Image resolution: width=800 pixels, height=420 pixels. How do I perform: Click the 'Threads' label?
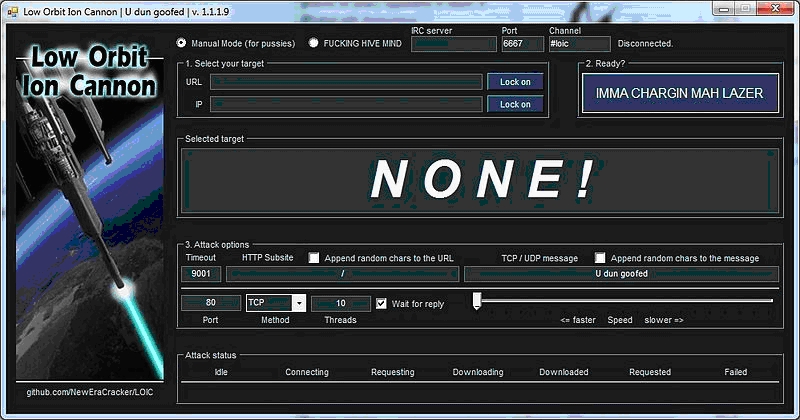340,320
